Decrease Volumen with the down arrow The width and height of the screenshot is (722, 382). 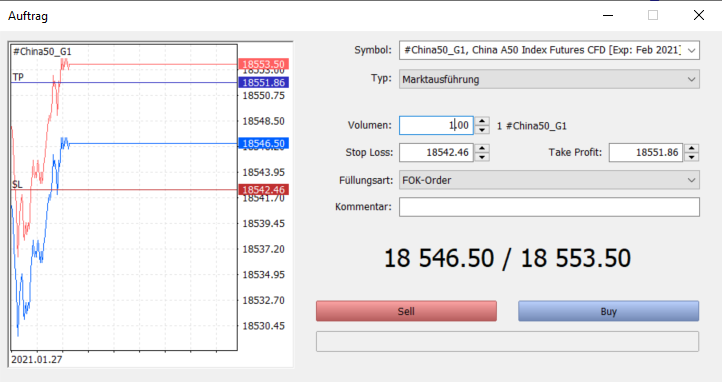[x=482, y=130]
